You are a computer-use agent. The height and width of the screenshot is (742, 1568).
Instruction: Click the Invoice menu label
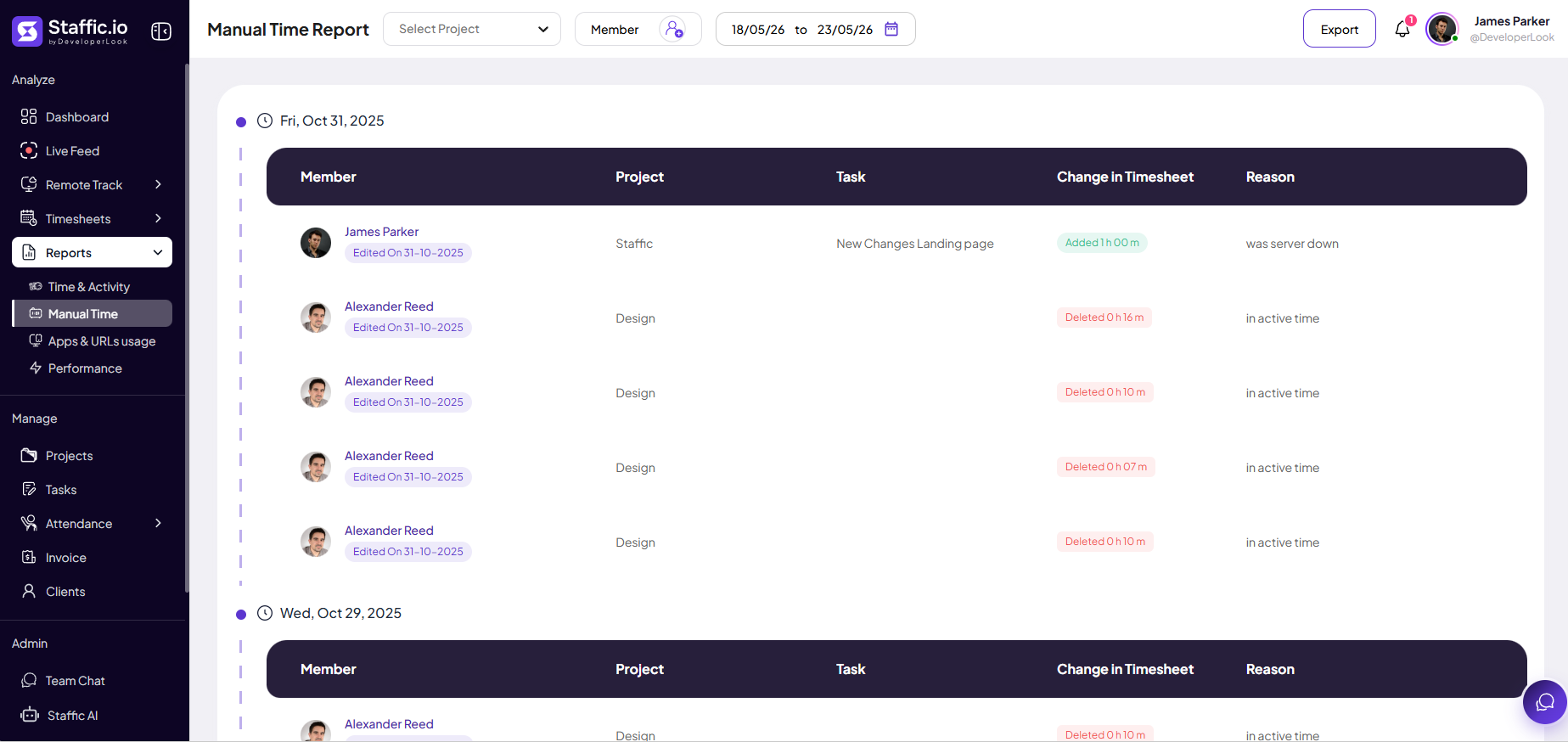[66, 557]
